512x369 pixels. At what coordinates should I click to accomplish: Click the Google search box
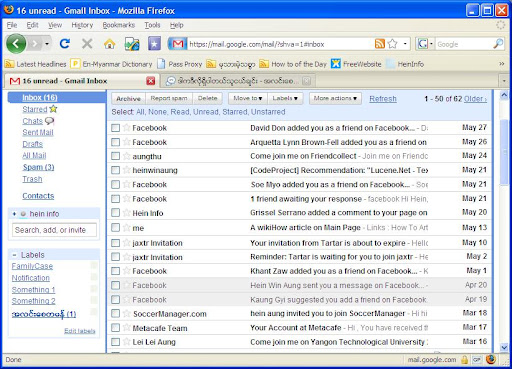click(464, 44)
